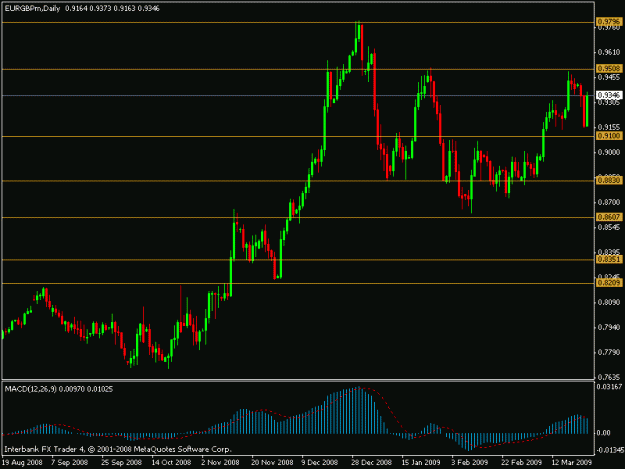Screen dimensions: 625x469
Task: Click the Interbank FX Trader 4 copyright text
Action: click(x=118, y=449)
